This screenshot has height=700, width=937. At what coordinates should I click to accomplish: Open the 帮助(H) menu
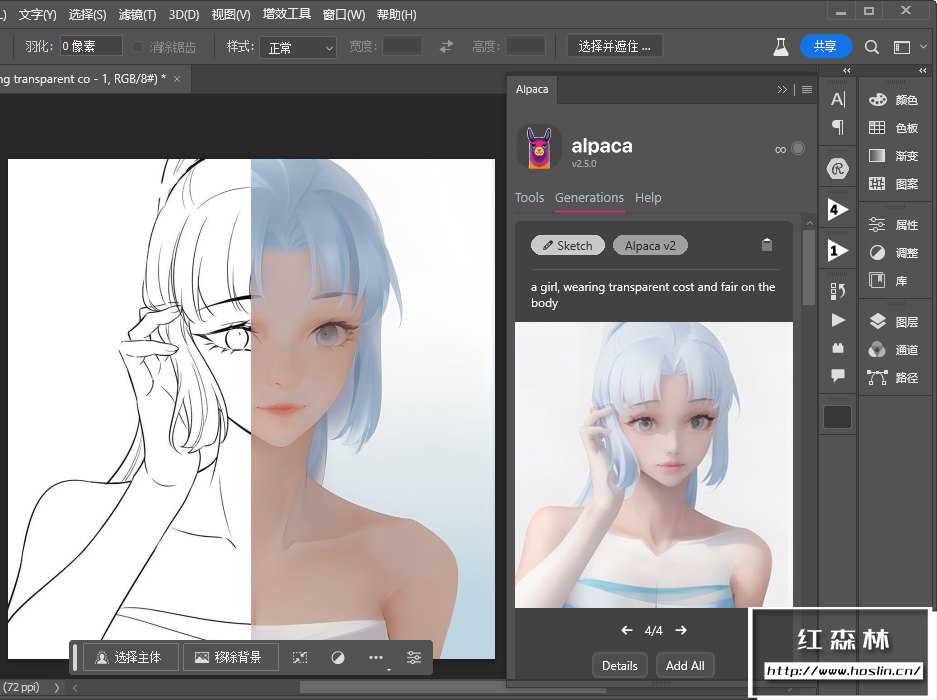[397, 14]
